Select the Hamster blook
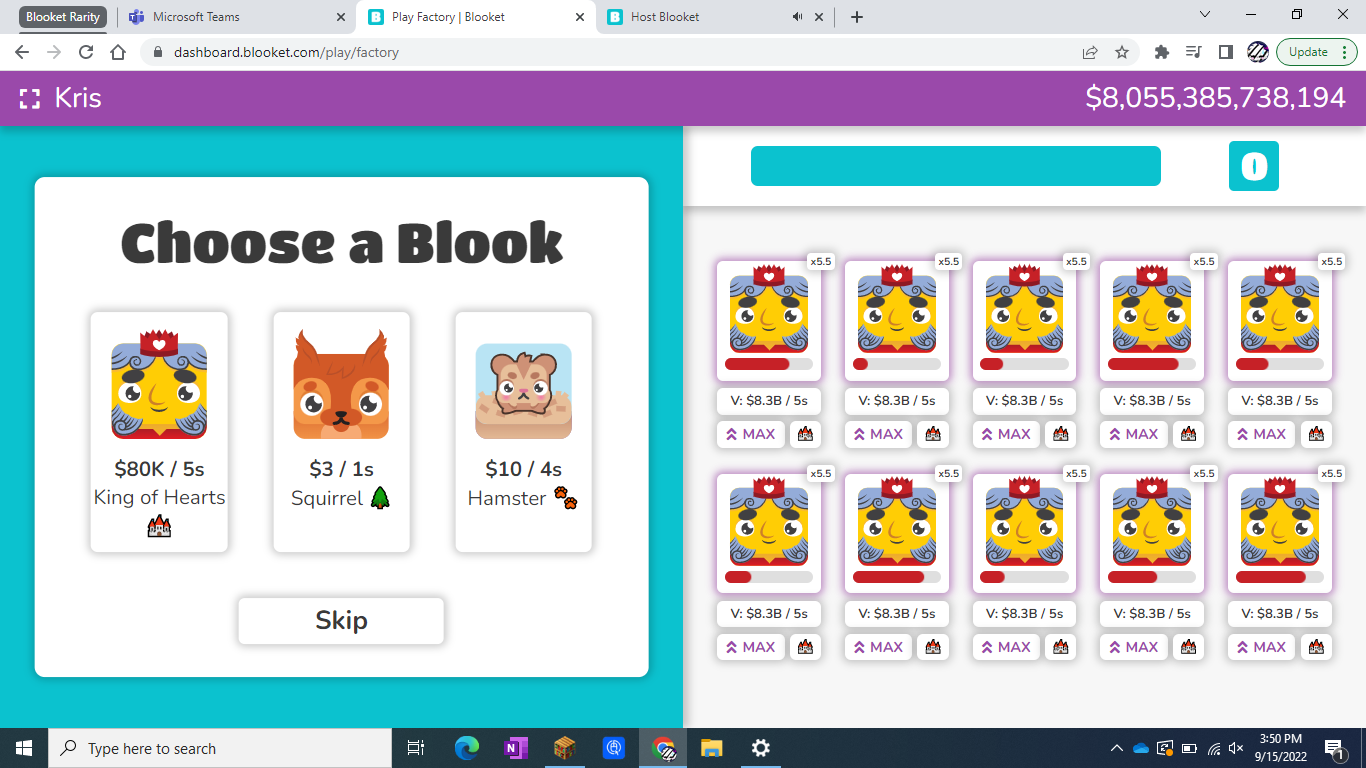Screen dimensions: 1366x768 coord(523,431)
